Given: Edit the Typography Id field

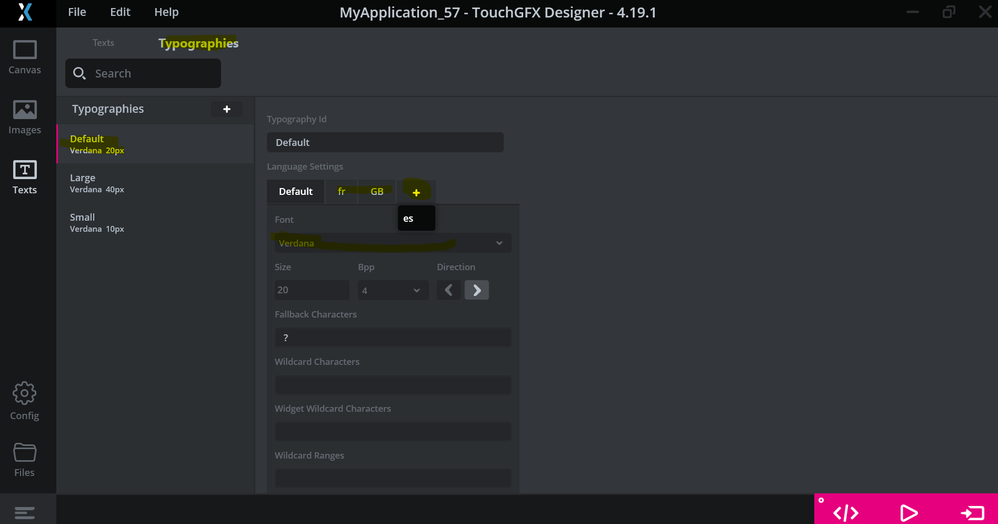Looking at the screenshot, I should pos(385,143).
